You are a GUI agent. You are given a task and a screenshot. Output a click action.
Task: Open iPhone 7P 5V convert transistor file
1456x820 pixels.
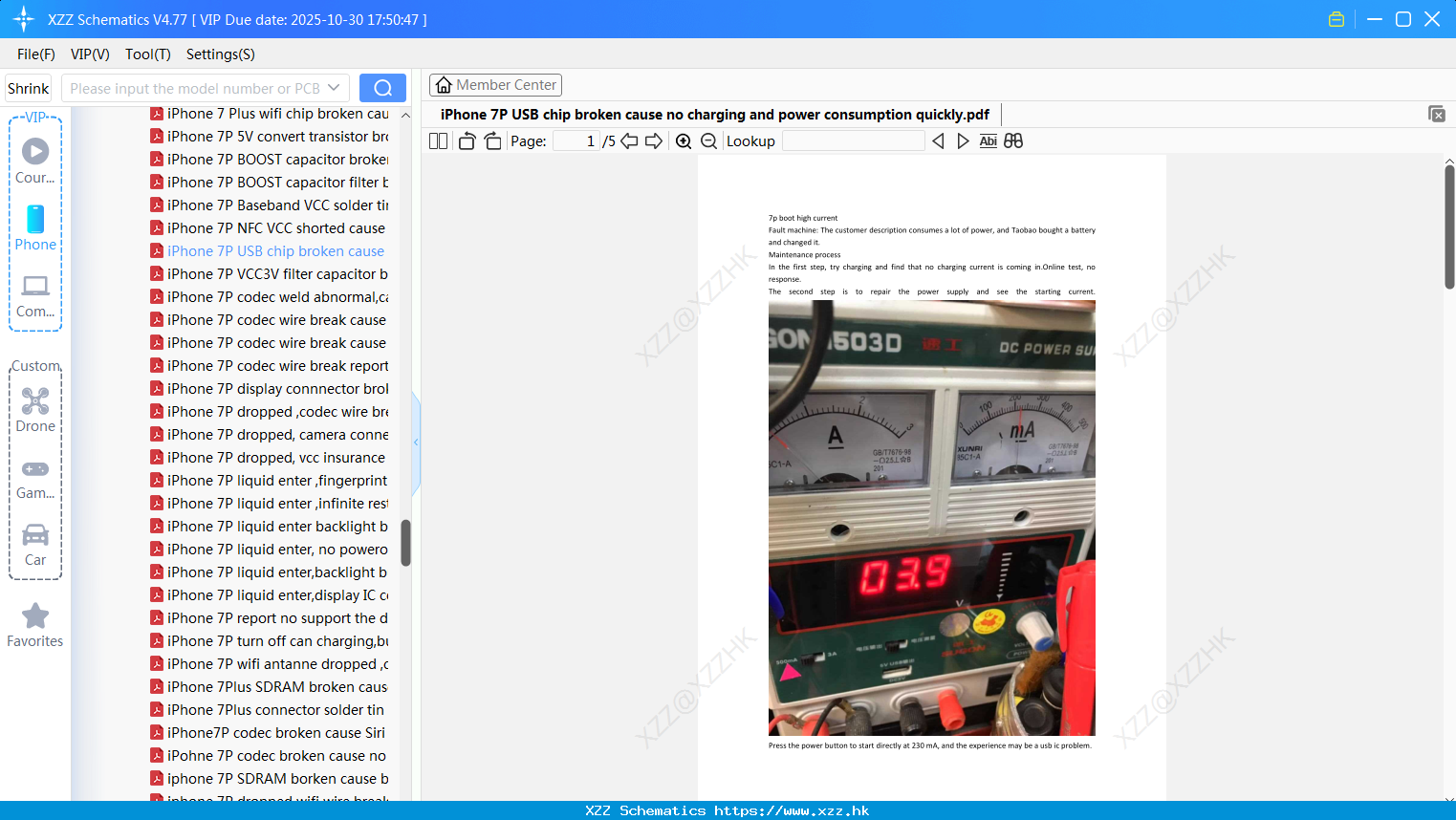click(270, 137)
